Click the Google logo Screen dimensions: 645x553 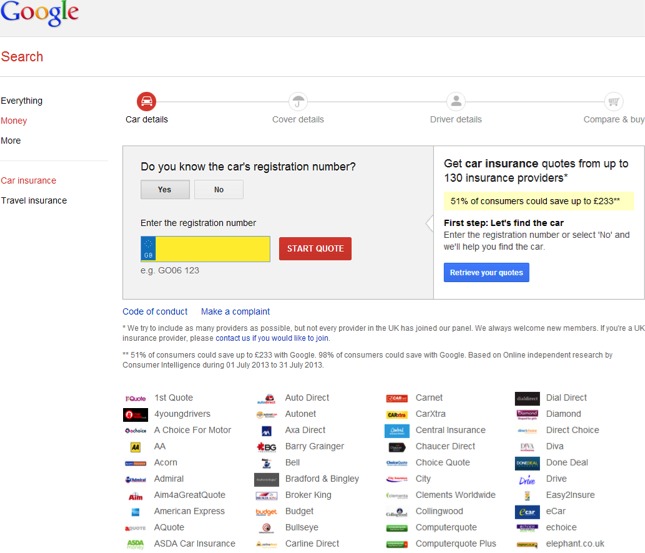click(x=39, y=12)
